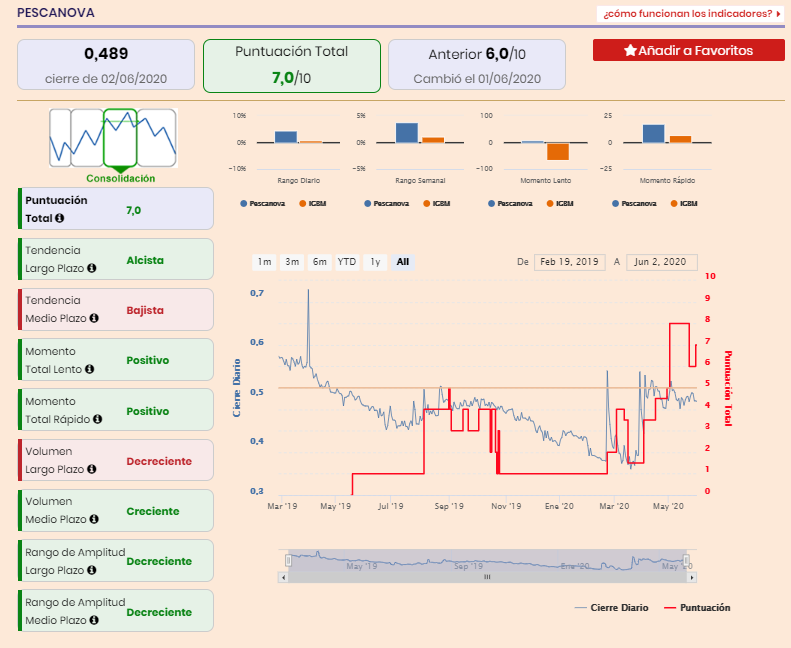Open info icon for Rango de Amplitud Medio Plazo
Image resolution: width=791 pixels, height=648 pixels.
94,620
